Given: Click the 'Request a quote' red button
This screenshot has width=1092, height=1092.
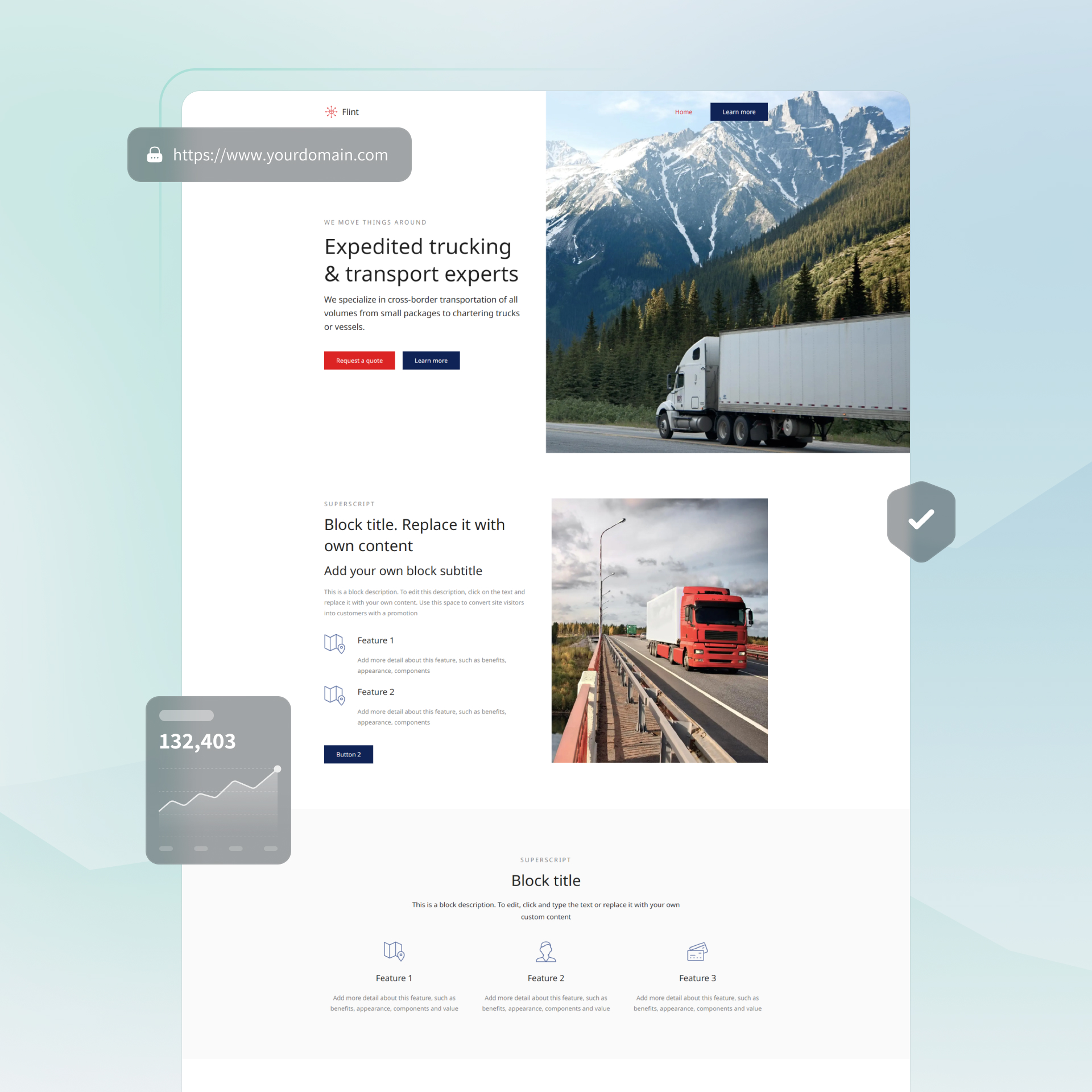Looking at the screenshot, I should tap(358, 361).
